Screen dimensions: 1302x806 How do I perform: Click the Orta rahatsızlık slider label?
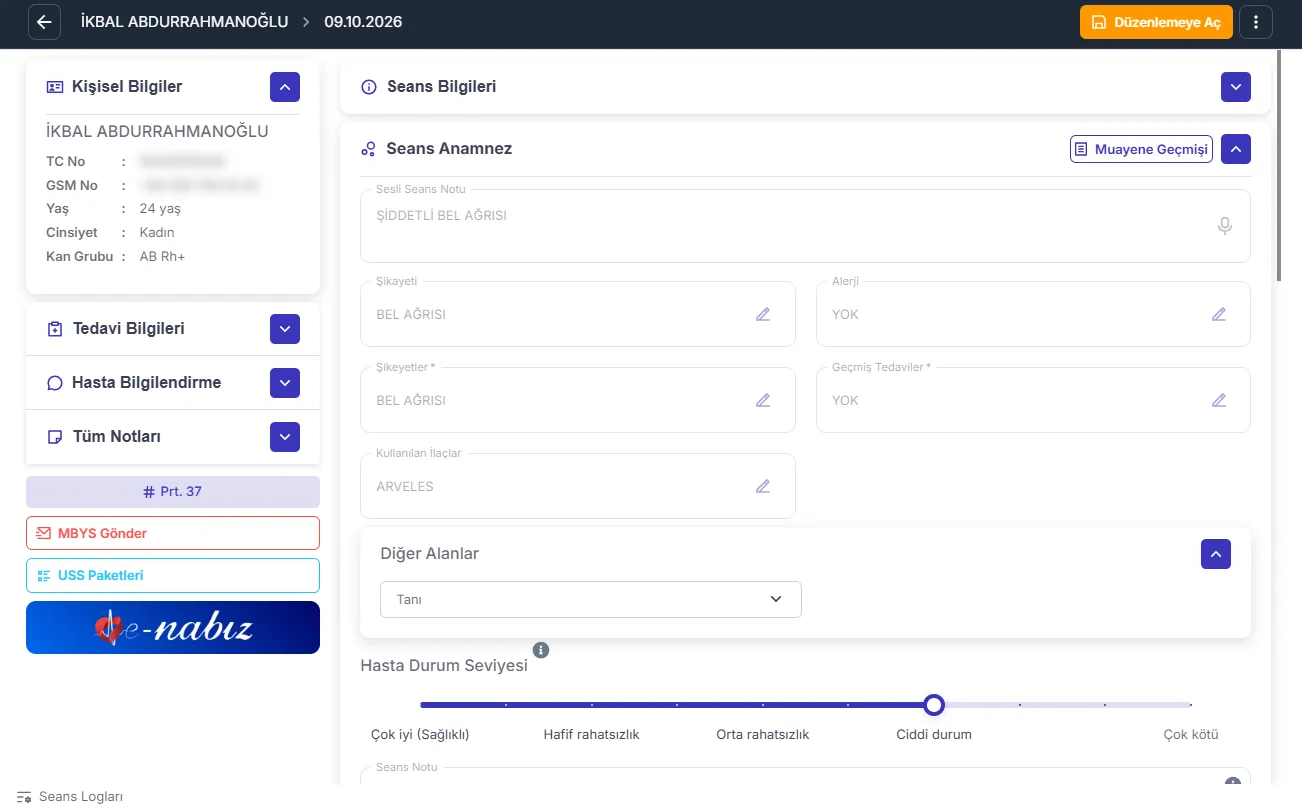(763, 734)
